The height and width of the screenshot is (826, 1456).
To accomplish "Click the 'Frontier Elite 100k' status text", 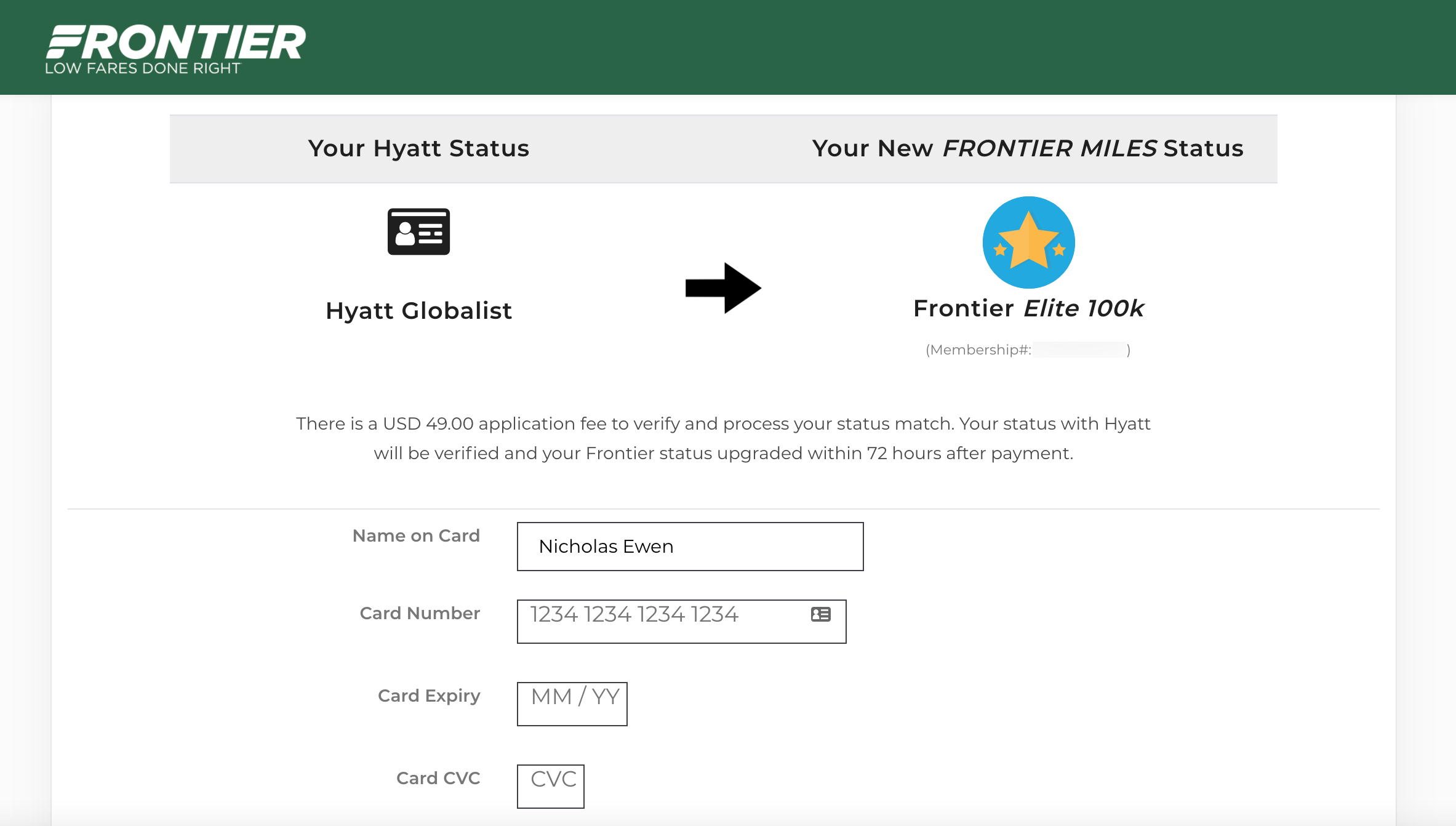I will 1028,308.
